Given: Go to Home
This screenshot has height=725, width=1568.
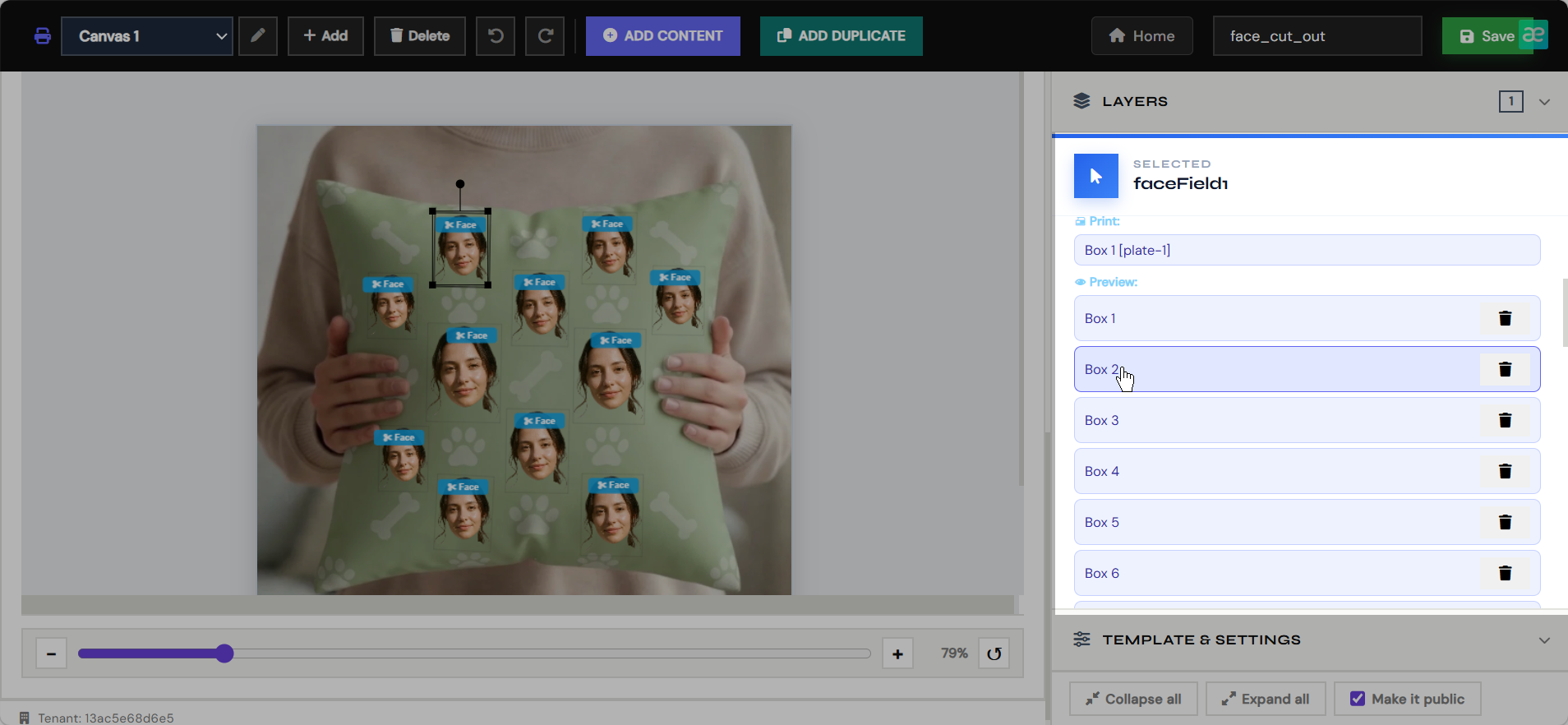Looking at the screenshot, I should 1142,36.
